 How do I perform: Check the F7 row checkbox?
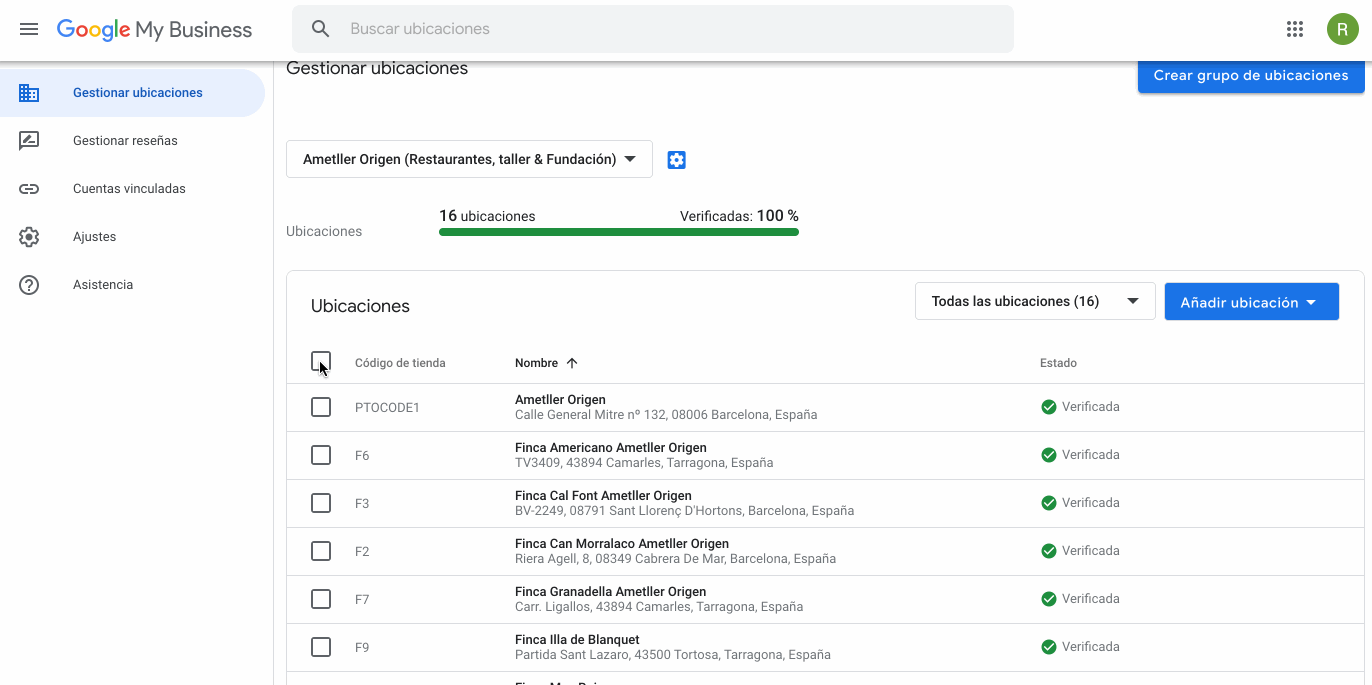(x=321, y=599)
